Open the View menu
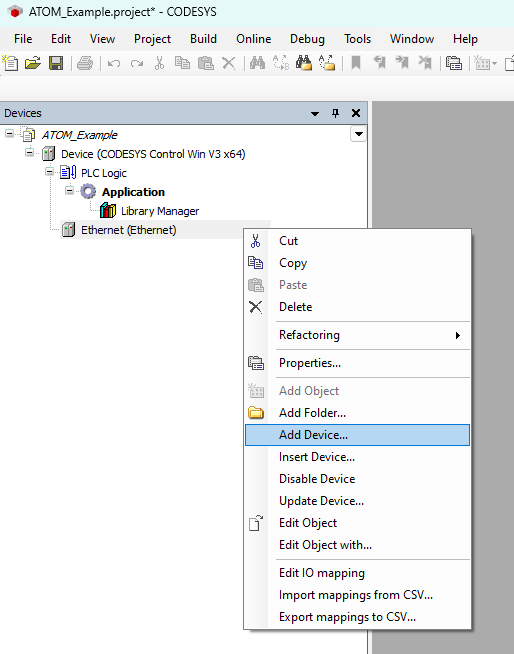 (102, 39)
